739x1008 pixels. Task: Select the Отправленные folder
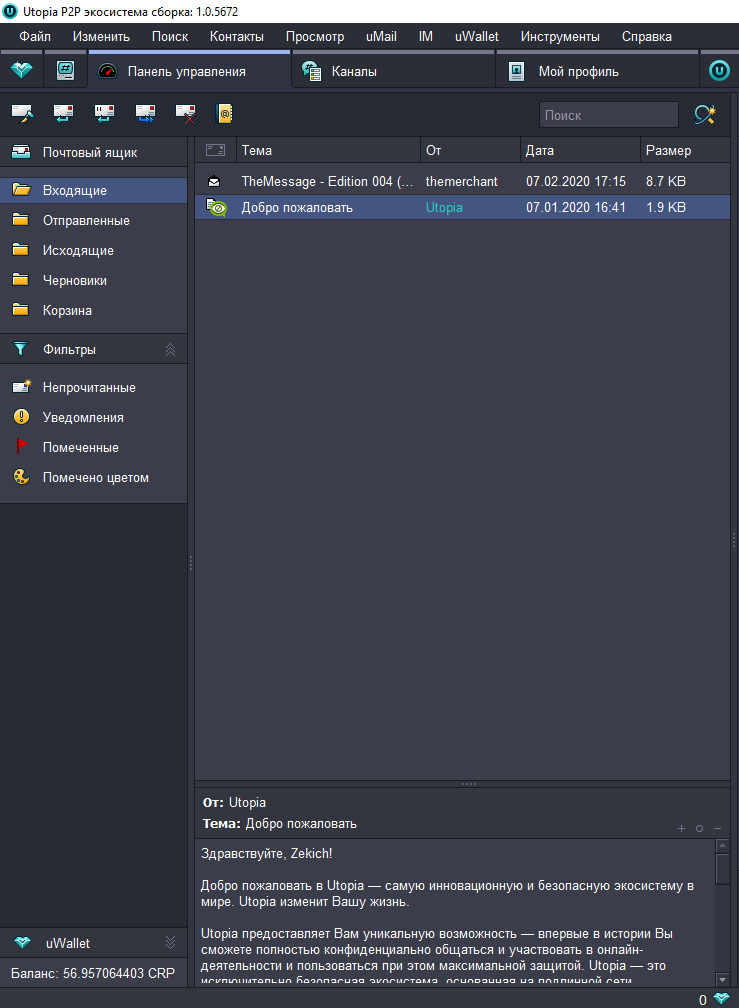(94, 220)
